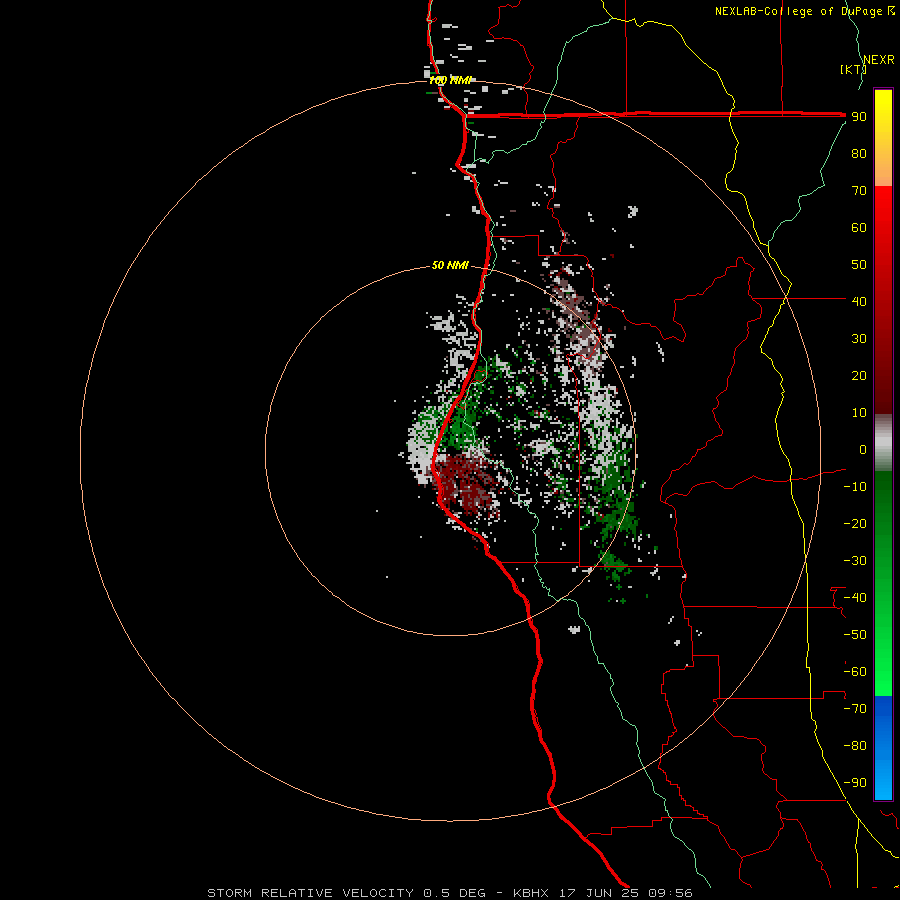
Task: Pick the light blue segment near -90
Action: (x=883, y=781)
